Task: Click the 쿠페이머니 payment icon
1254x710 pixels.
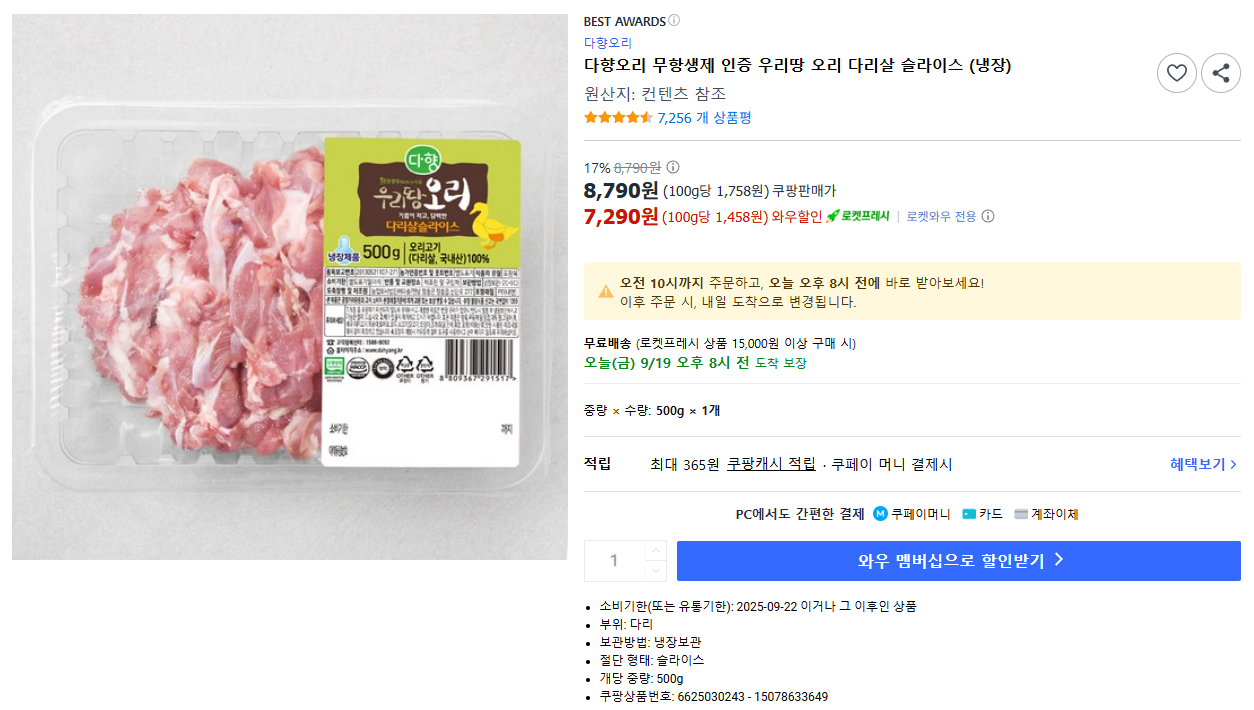Action: 880,514
